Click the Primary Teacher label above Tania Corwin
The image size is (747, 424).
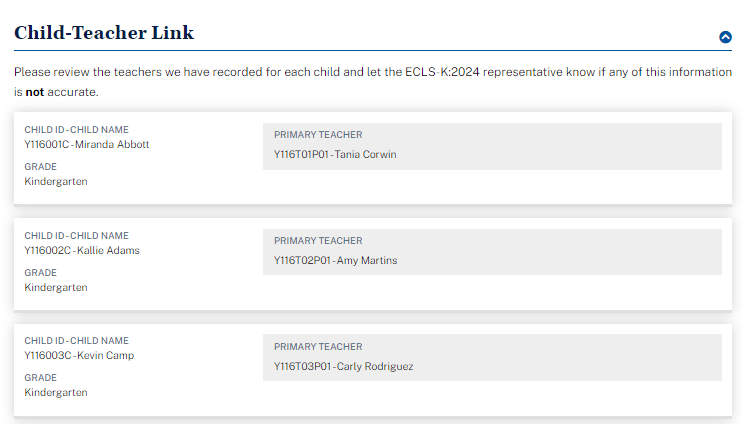click(x=318, y=135)
